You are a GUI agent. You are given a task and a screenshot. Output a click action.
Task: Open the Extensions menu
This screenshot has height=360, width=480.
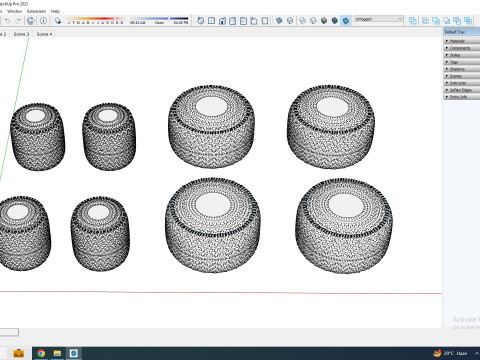[36, 11]
